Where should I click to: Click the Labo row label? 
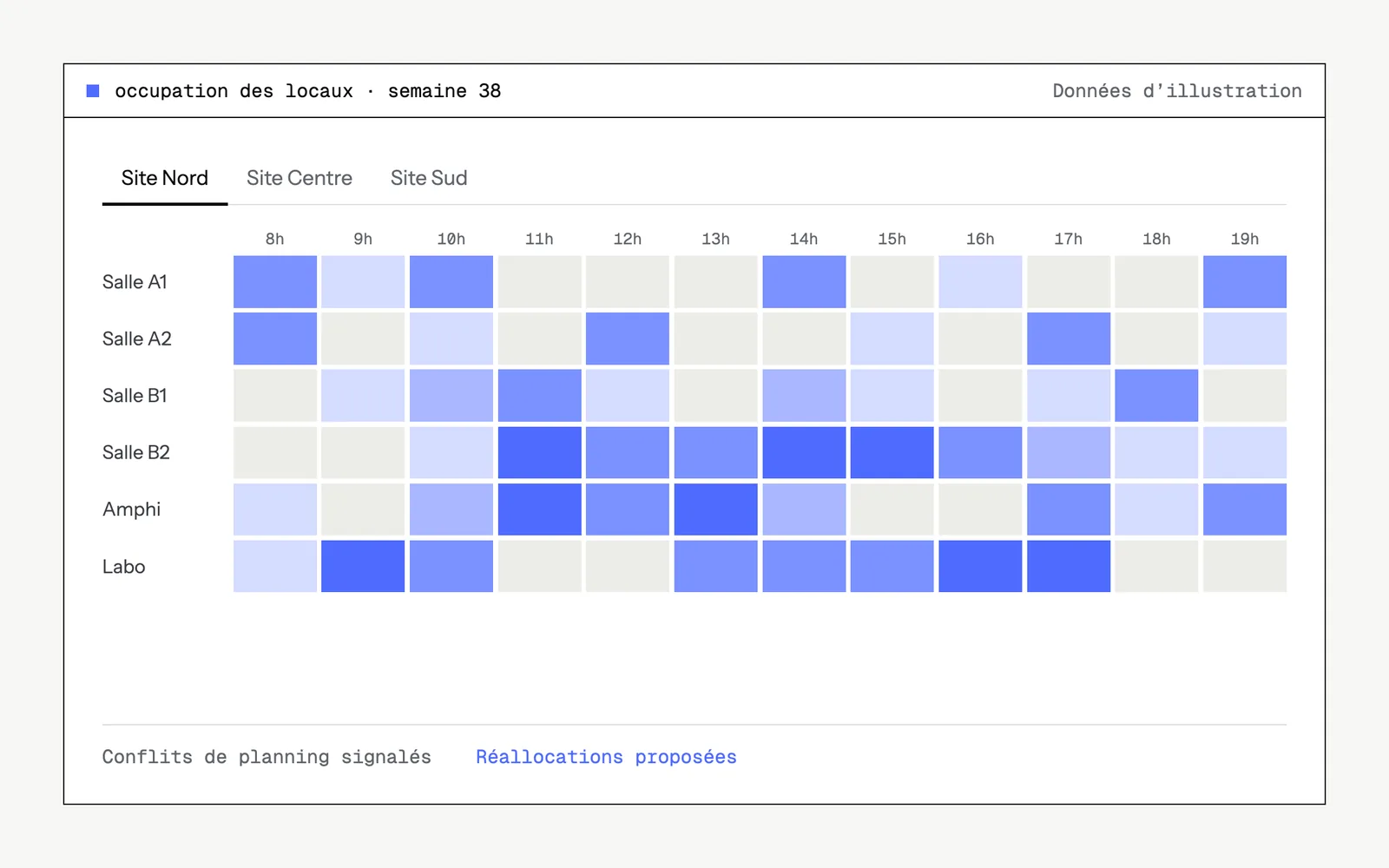tap(124, 567)
